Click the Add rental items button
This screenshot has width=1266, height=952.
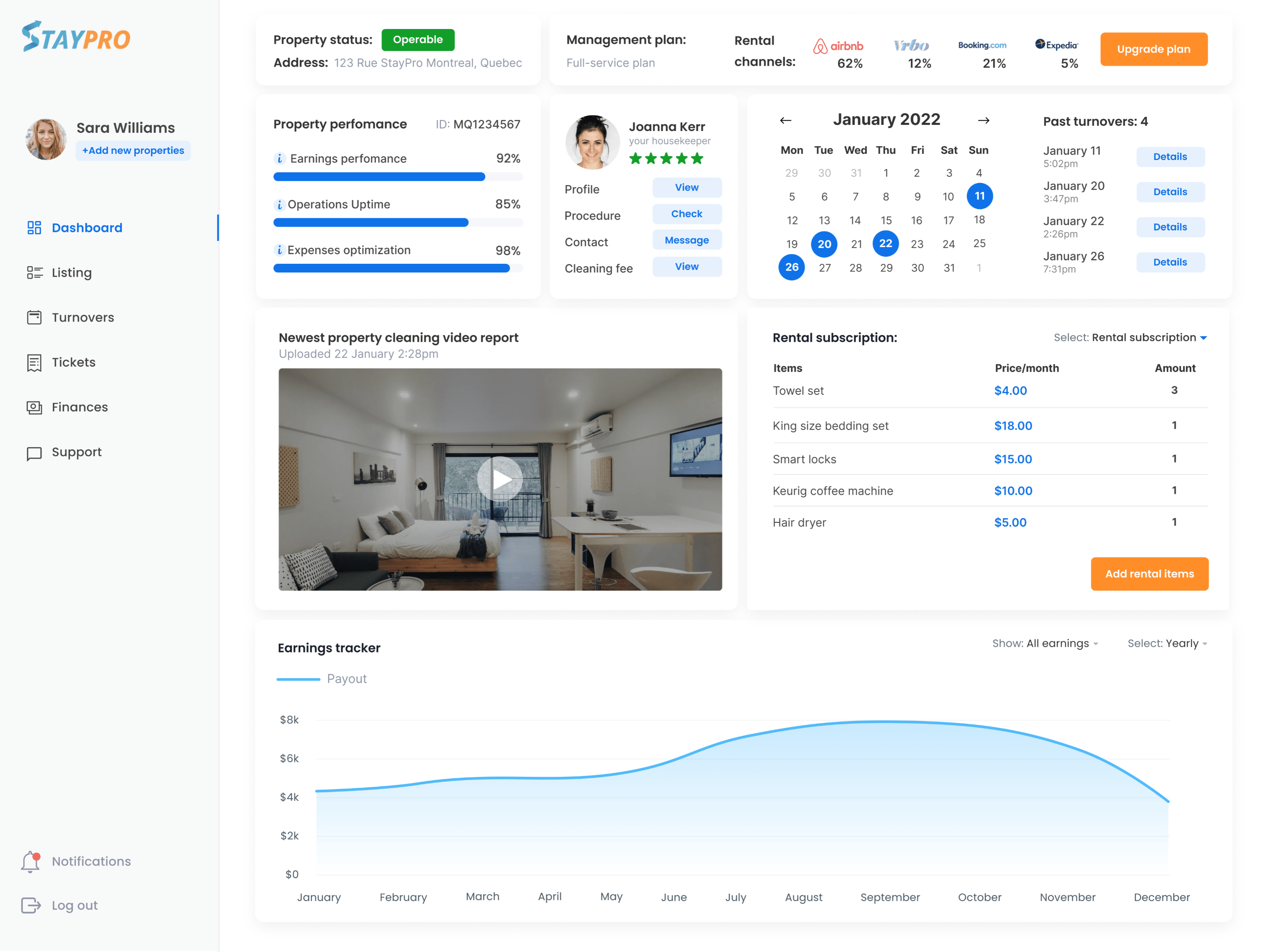[1149, 574]
